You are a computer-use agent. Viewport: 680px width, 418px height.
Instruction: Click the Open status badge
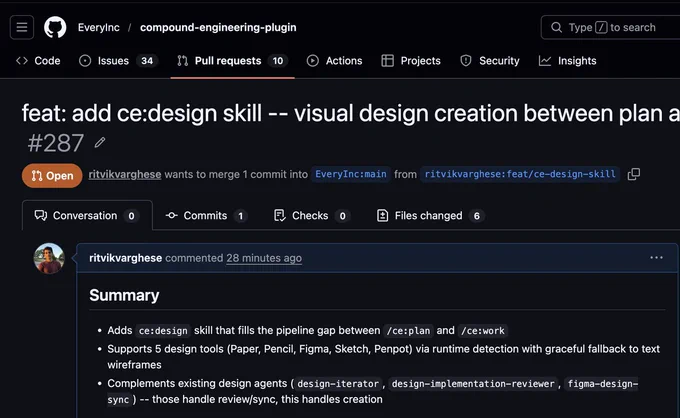(x=52, y=176)
